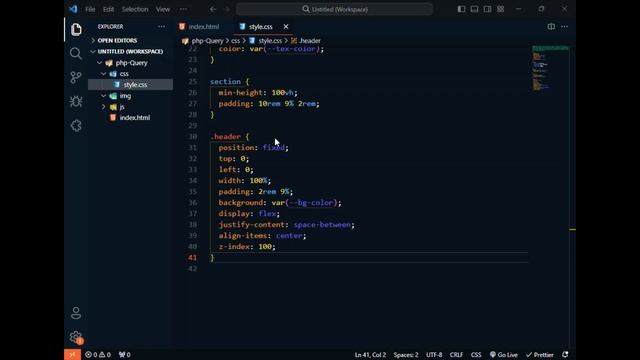Click the remote window indicator

(x=72, y=355)
